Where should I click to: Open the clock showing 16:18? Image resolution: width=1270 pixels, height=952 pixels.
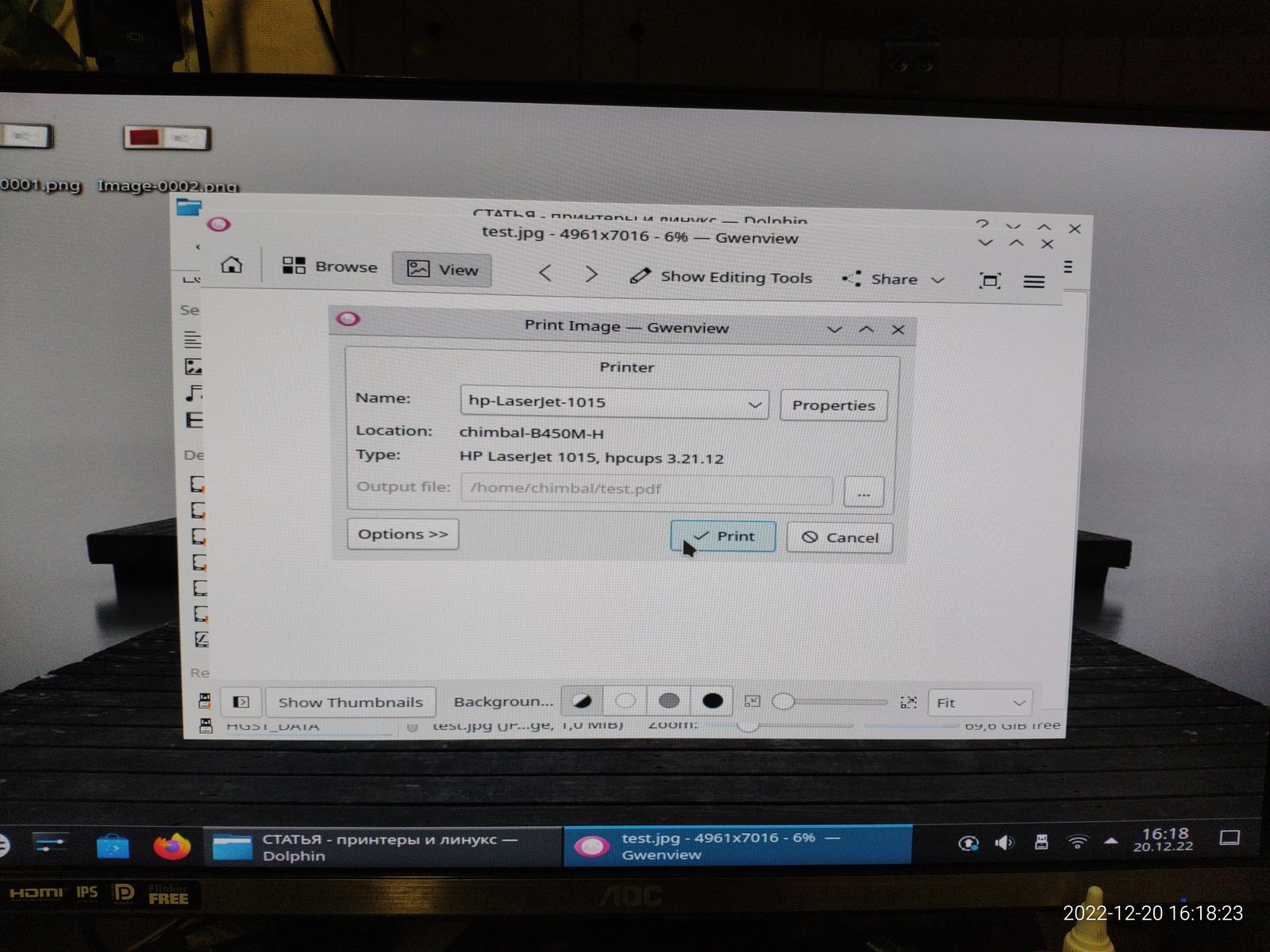coord(1164,839)
